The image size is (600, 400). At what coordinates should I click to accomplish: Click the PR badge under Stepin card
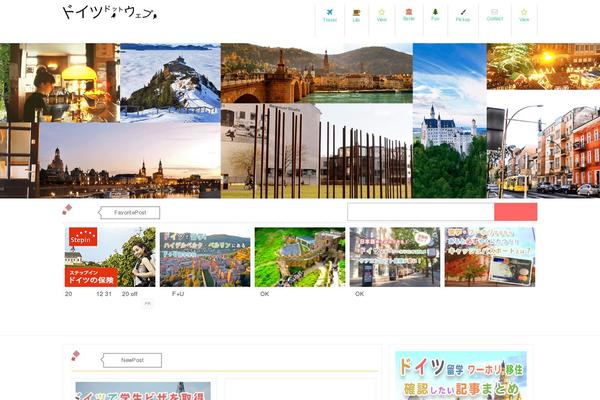pos(148,303)
